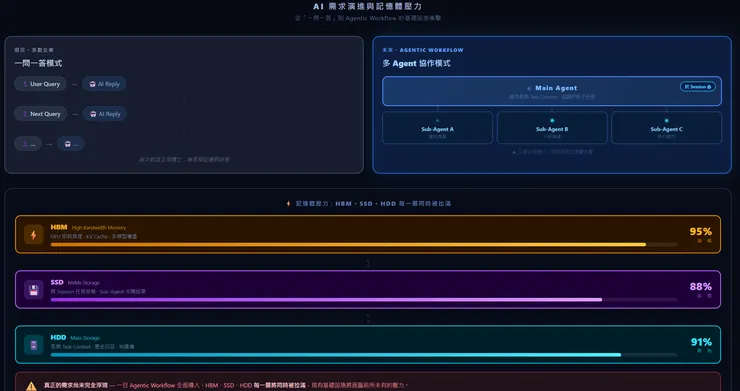This screenshot has width=740, height=391.
Task: Click the AGENTIC WORKFLOW caption
Action: 431,50
